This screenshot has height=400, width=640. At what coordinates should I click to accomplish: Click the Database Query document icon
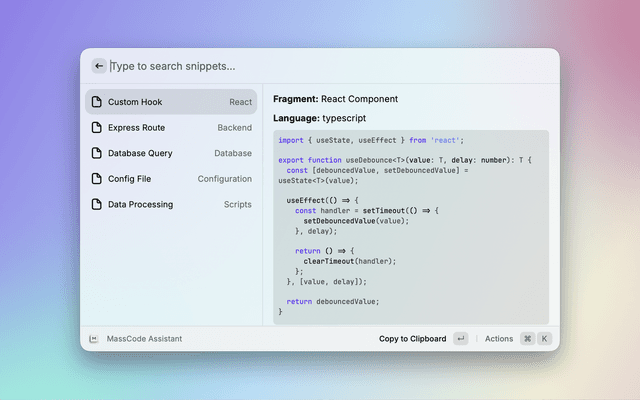coord(97,153)
